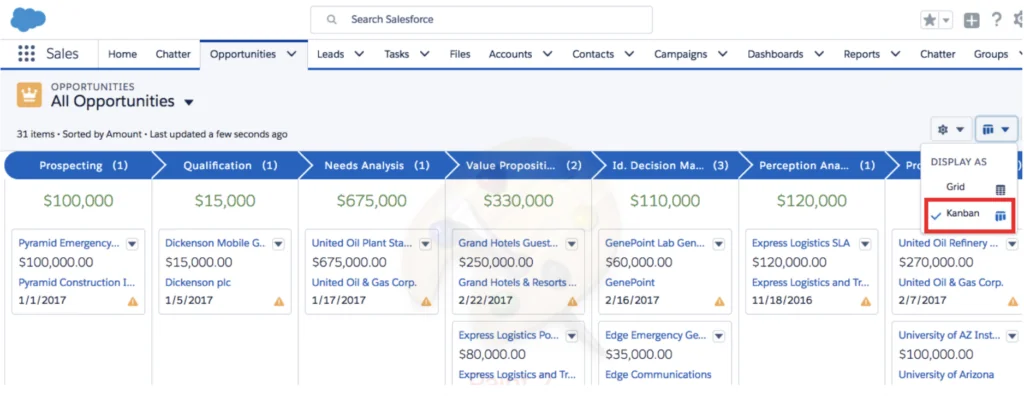Open the first Chatter tab

coord(173,54)
